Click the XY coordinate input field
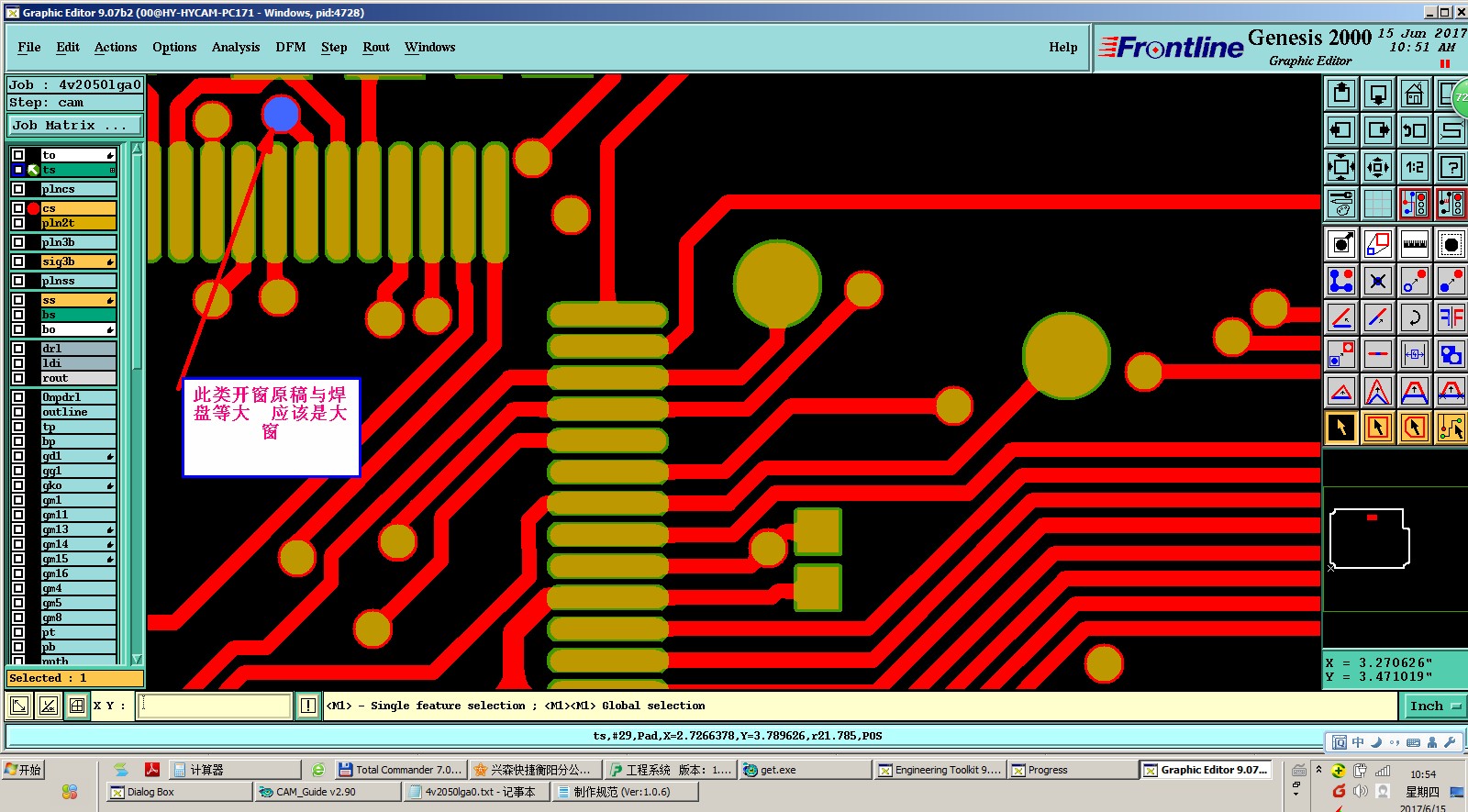This screenshot has width=1468, height=812. point(214,706)
